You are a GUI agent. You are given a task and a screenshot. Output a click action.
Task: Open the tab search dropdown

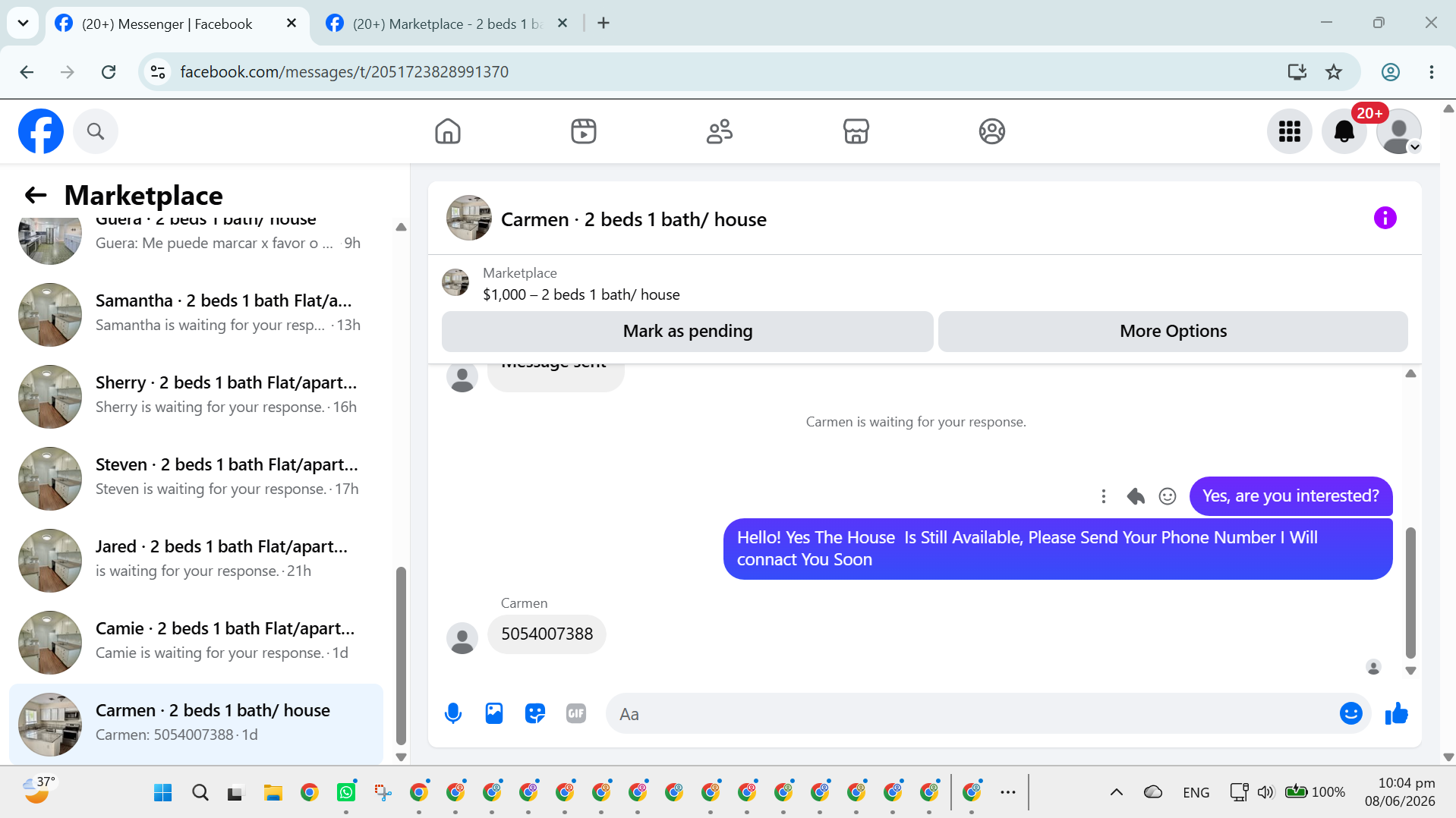[23, 24]
